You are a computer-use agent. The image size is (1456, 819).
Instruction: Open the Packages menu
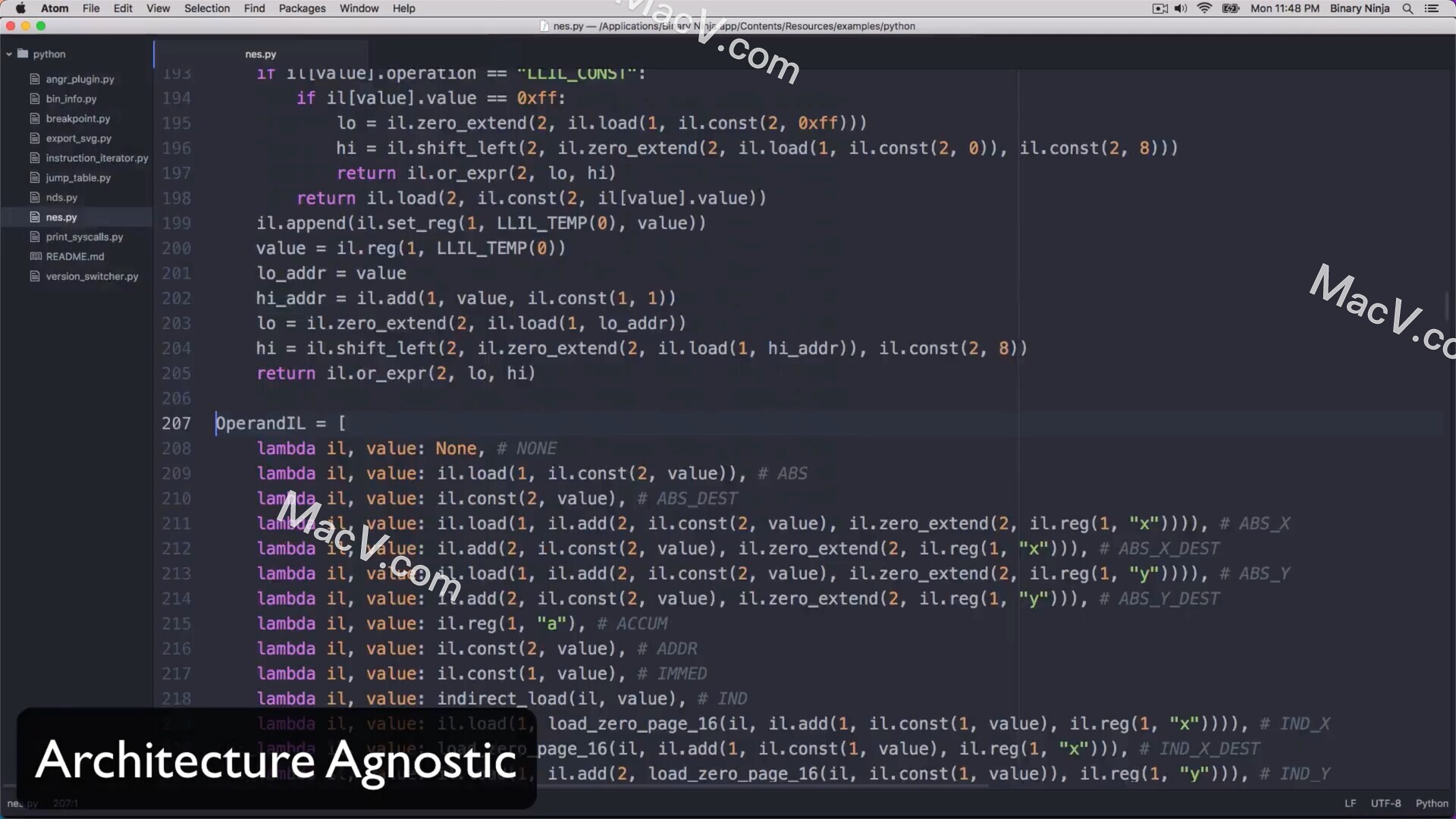302,8
